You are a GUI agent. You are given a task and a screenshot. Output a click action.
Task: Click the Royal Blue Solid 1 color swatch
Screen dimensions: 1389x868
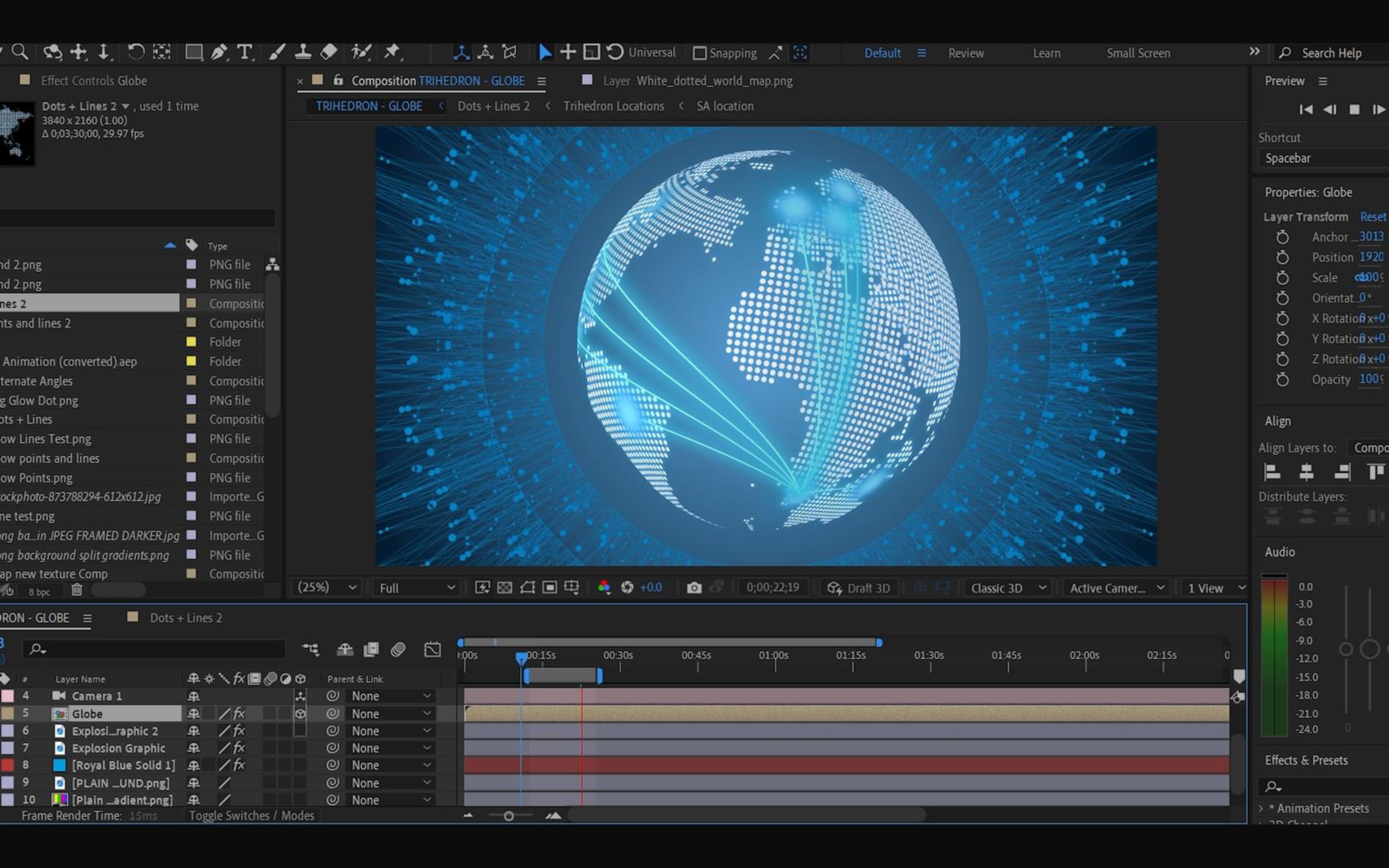click(59, 765)
